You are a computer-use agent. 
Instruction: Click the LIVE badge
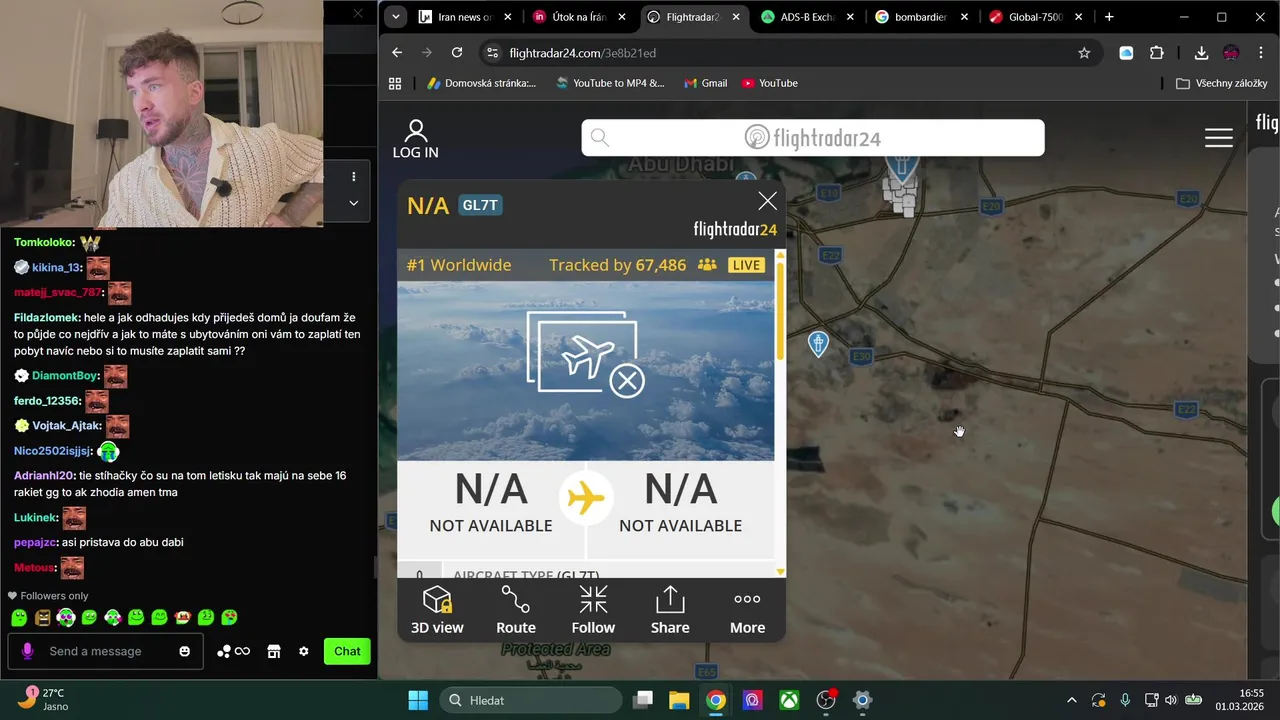pyautogui.click(x=746, y=265)
